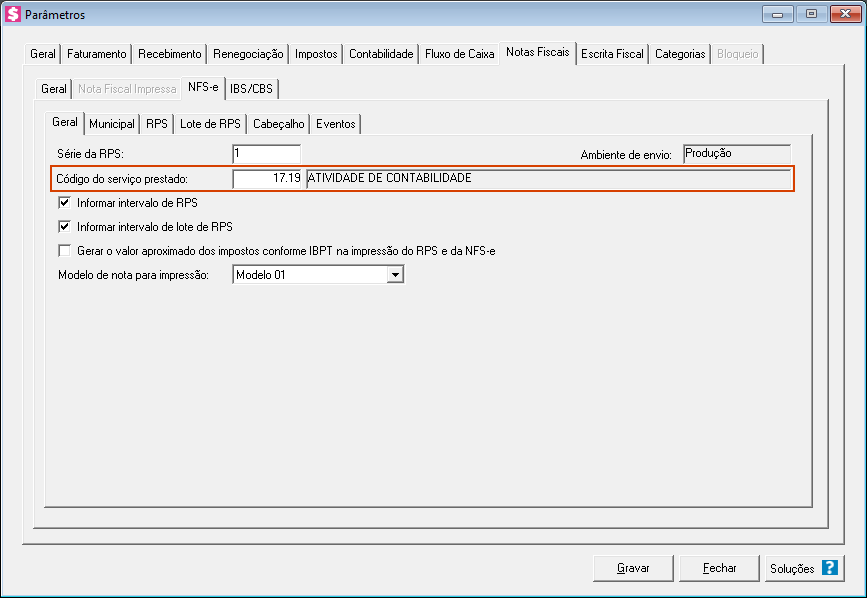Switch to the Eventos tab

click(335, 124)
